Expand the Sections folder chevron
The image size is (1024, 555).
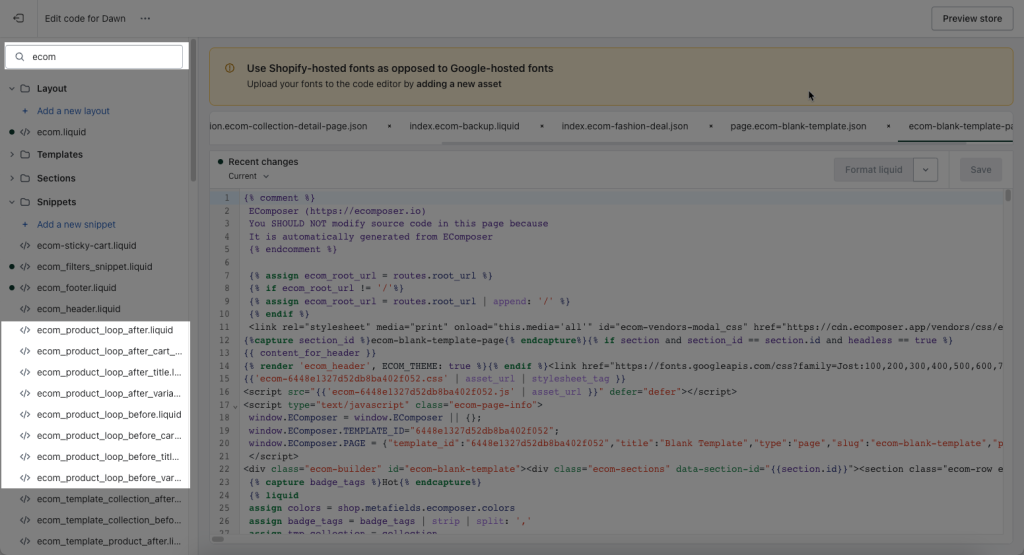coord(12,178)
